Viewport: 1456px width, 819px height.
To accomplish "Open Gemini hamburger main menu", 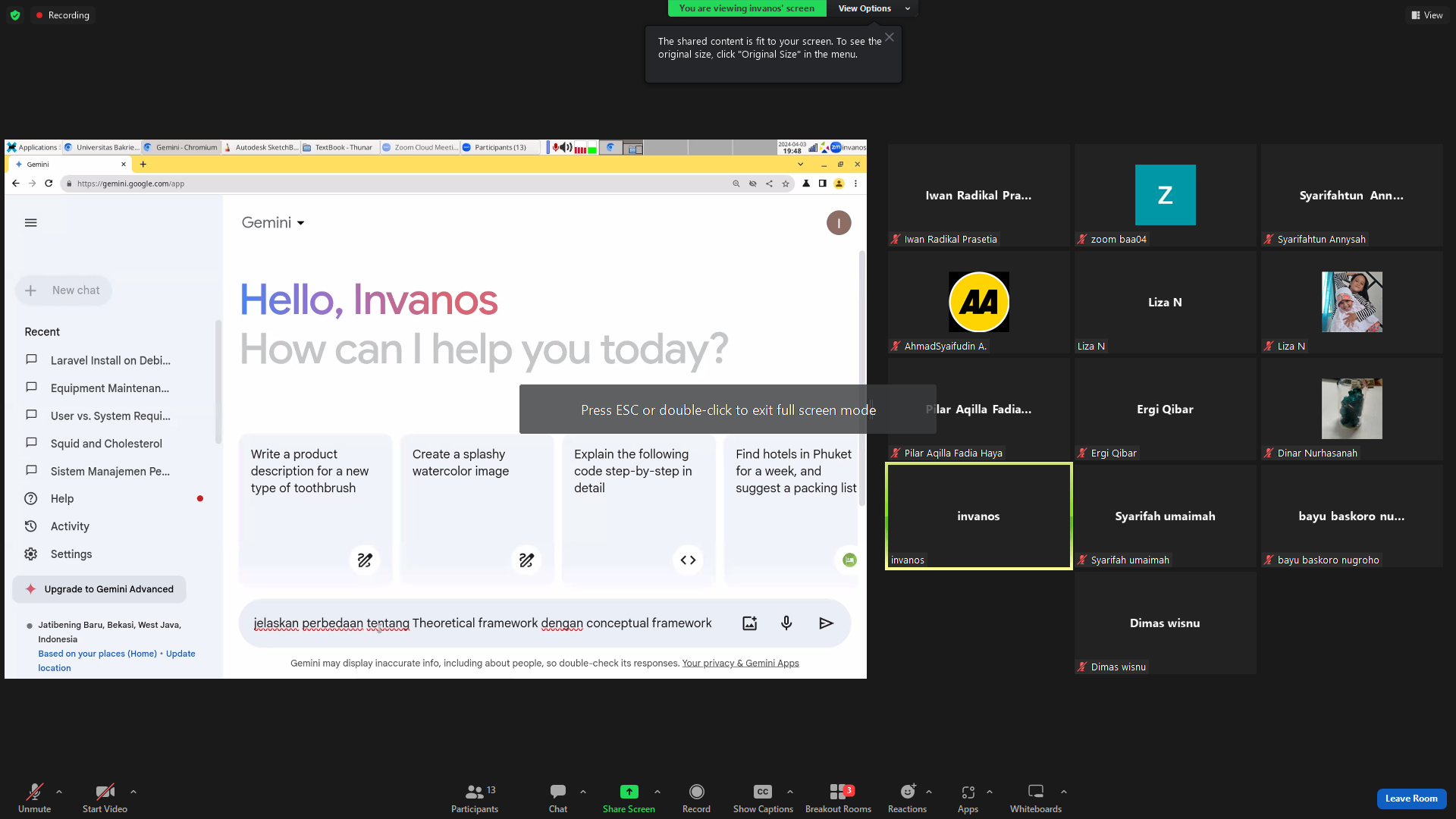I will (31, 223).
